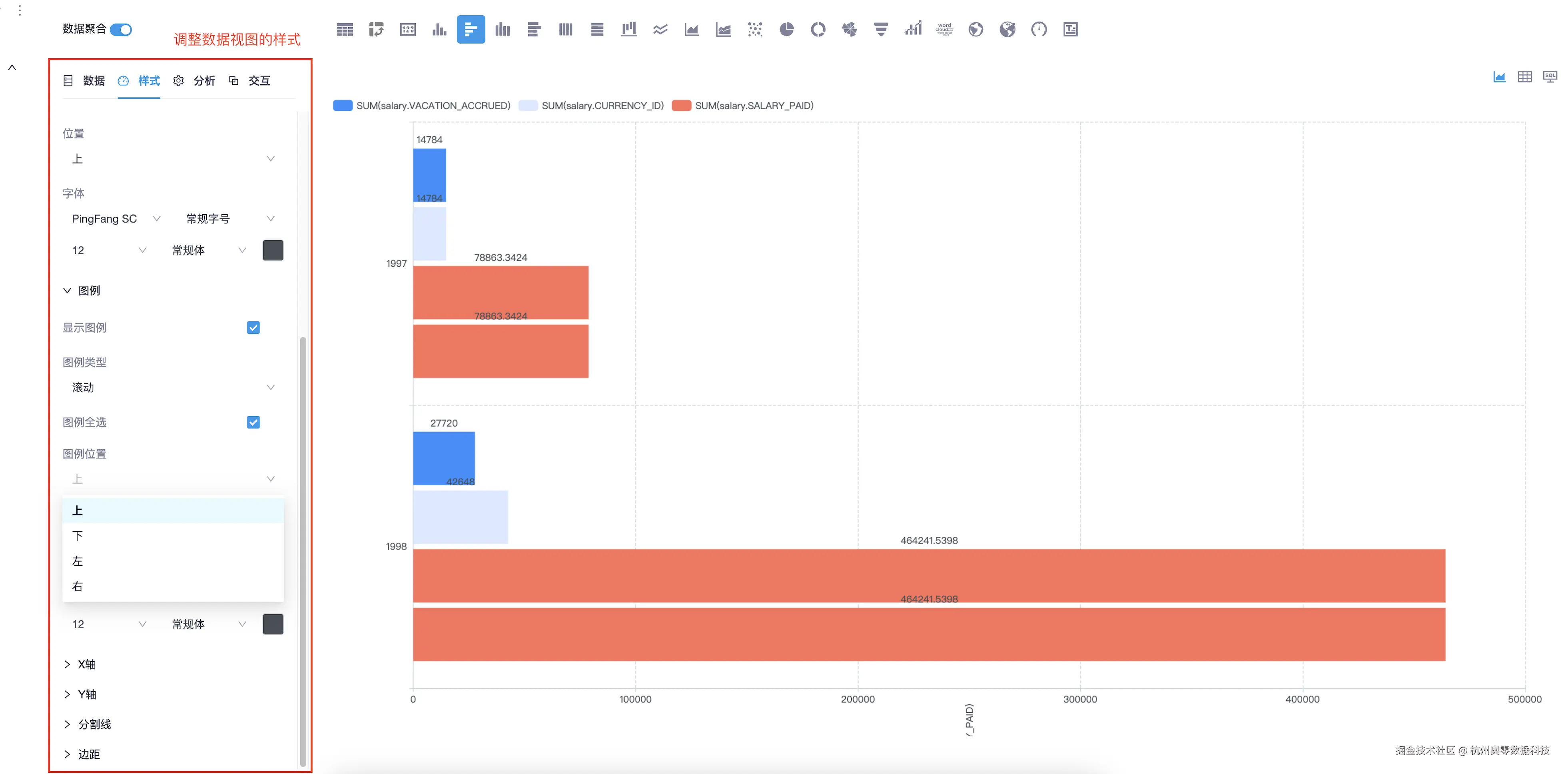This screenshot has width=1568, height=774.
Task: Select the scatter plot chart icon
Action: pos(755,29)
